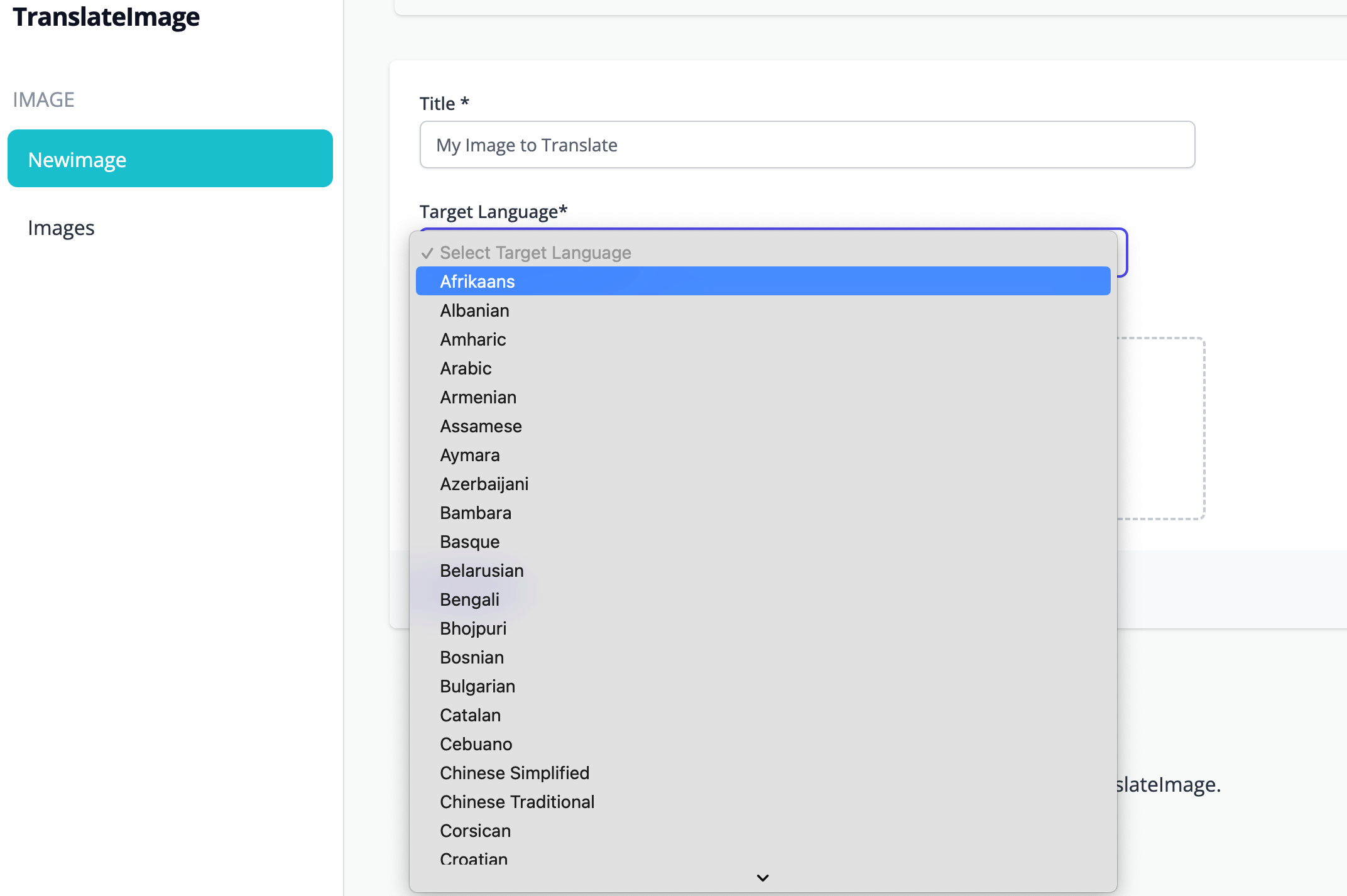The height and width of the screenshot is (896, 1347).
Task: Pick Azerbaijani from the dropdown
Action: point(484,484)
